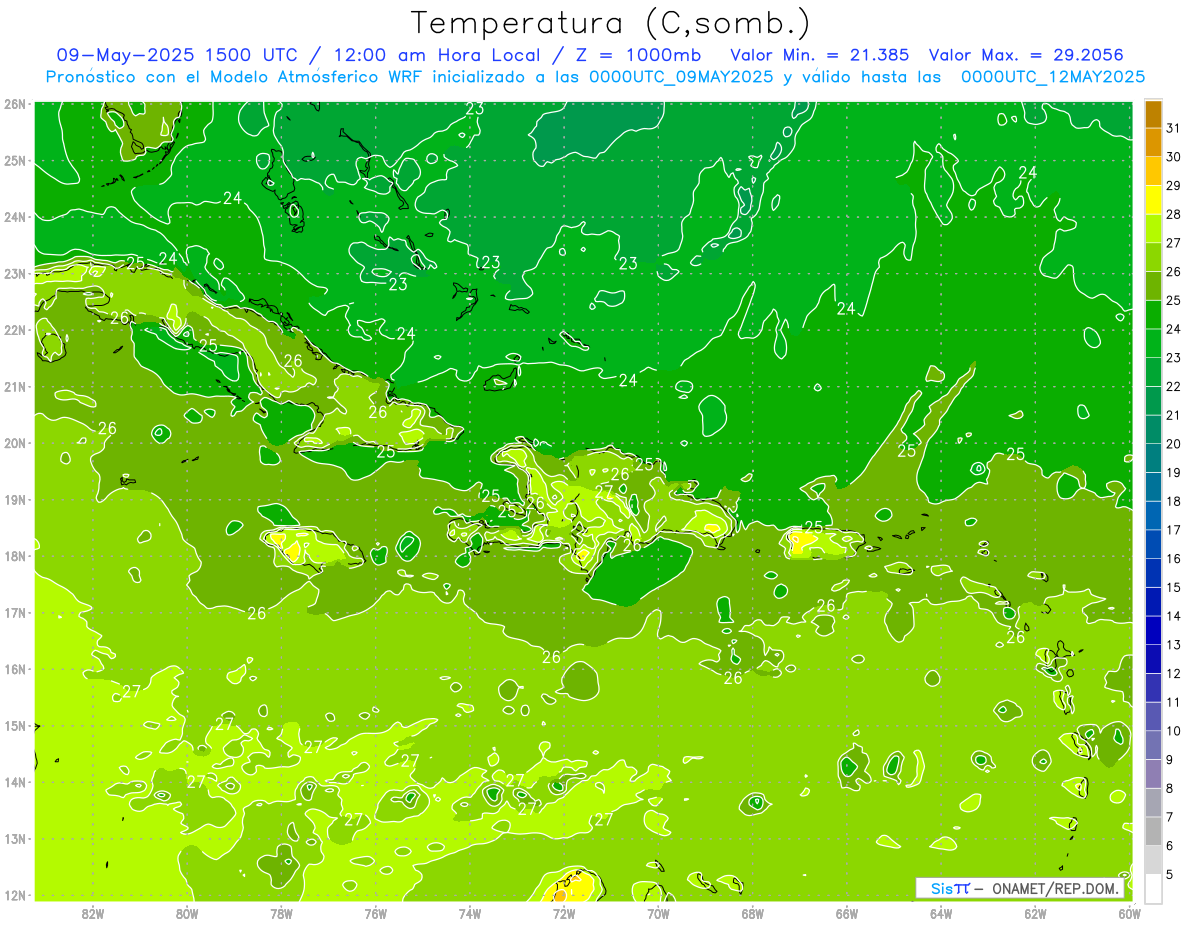Click the "31" color scale label
The width and height of the screenshot is (1200, 927).
1174,128
